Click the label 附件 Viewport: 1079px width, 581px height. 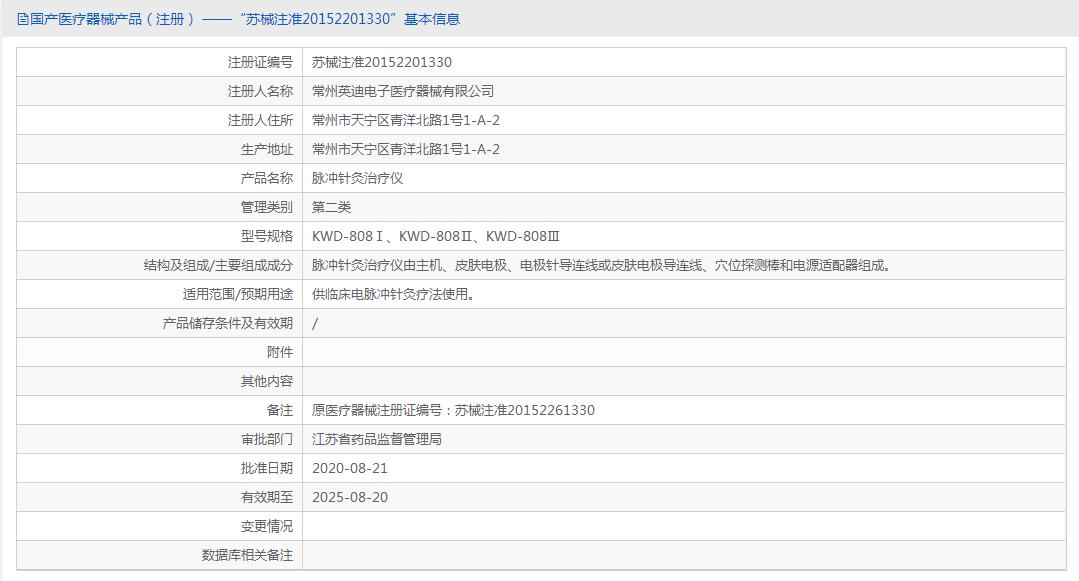[x=280, y=352]
